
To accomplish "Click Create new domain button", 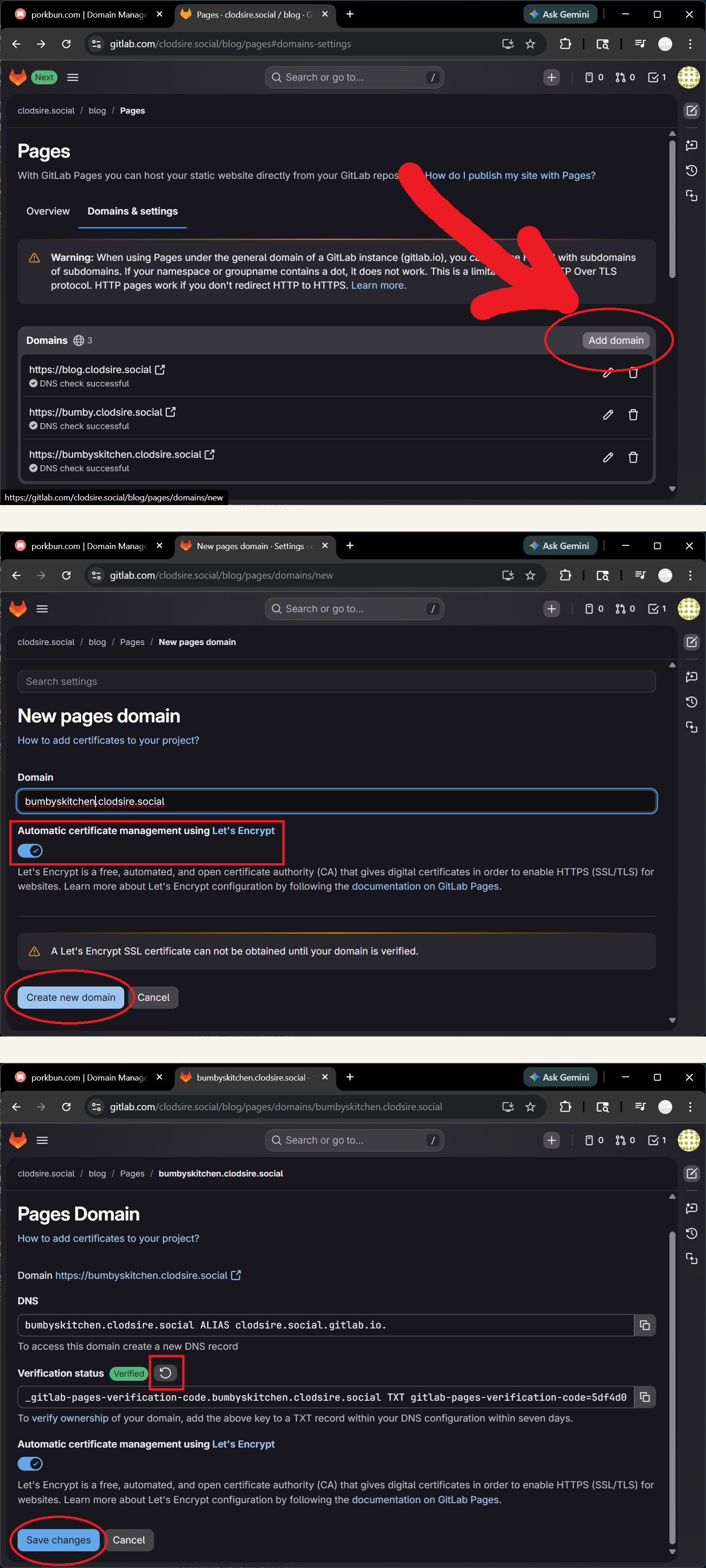I will click(x=70, y=997).
